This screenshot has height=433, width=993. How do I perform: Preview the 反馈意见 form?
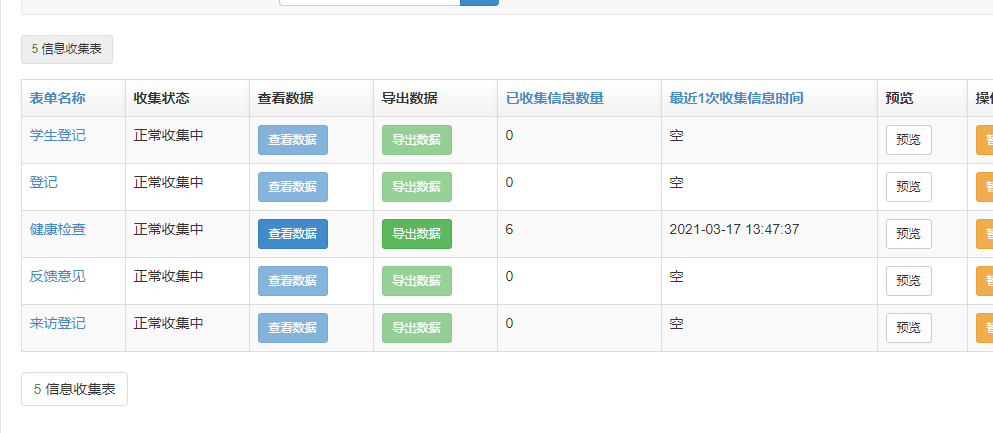[909, 280]
